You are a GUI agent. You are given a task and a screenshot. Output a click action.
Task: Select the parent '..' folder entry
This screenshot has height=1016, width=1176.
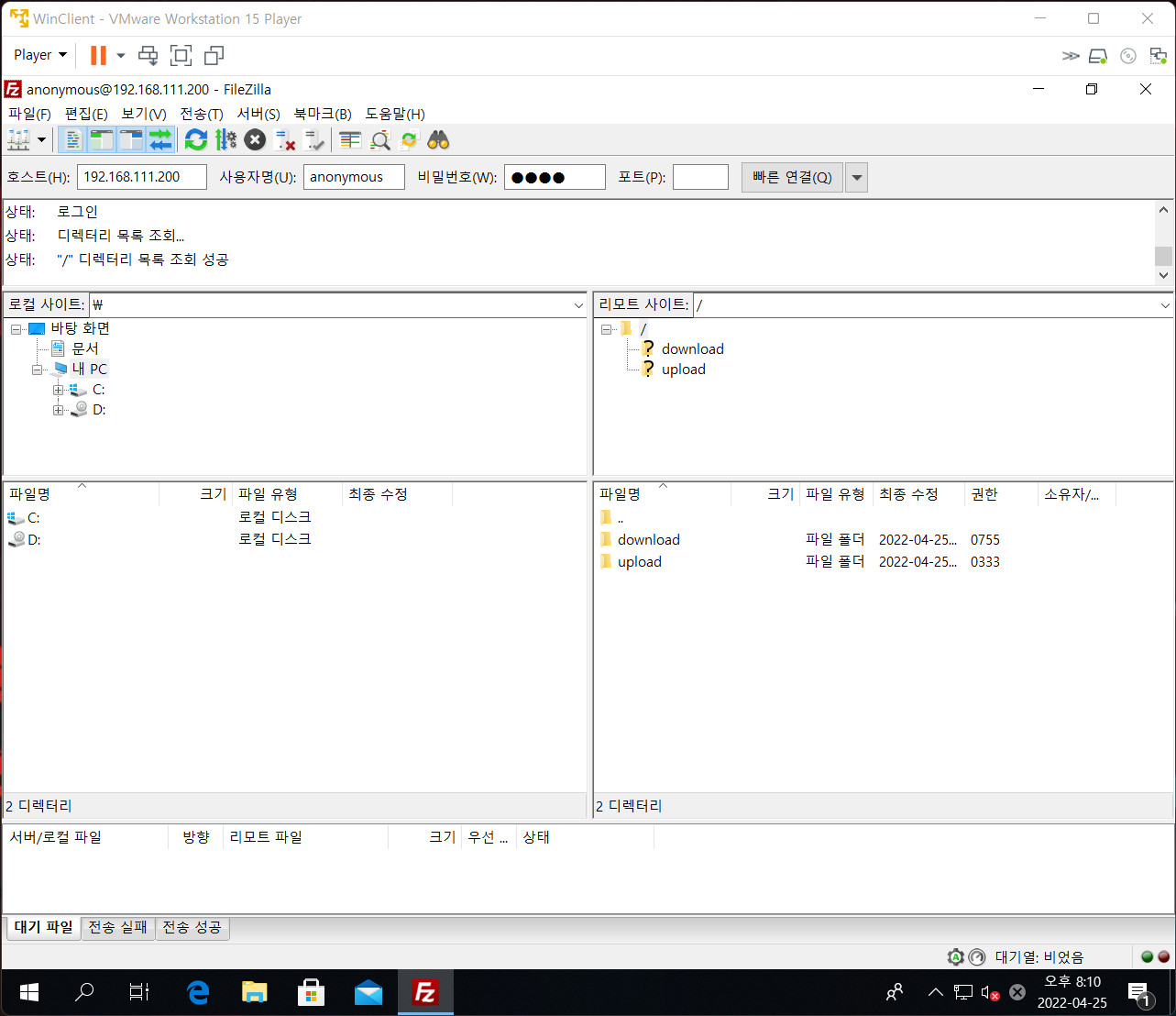621,517
